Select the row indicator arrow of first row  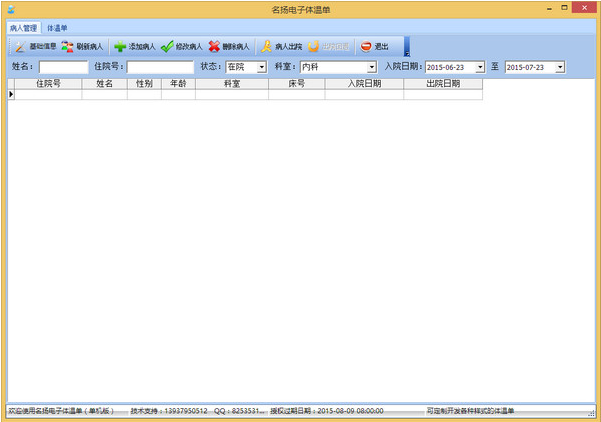coord(11,94)
